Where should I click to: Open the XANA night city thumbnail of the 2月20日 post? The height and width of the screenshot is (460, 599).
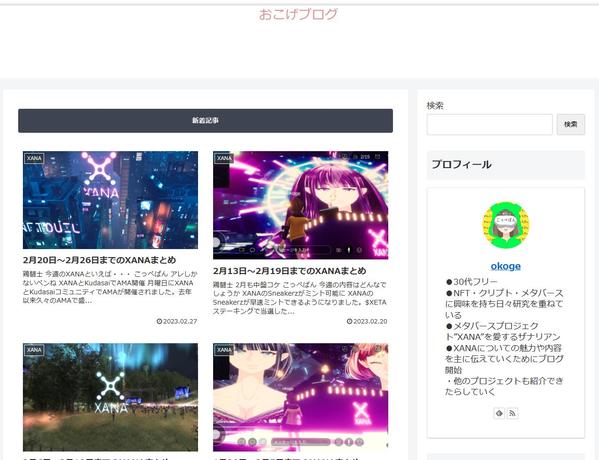coord(110,200)
